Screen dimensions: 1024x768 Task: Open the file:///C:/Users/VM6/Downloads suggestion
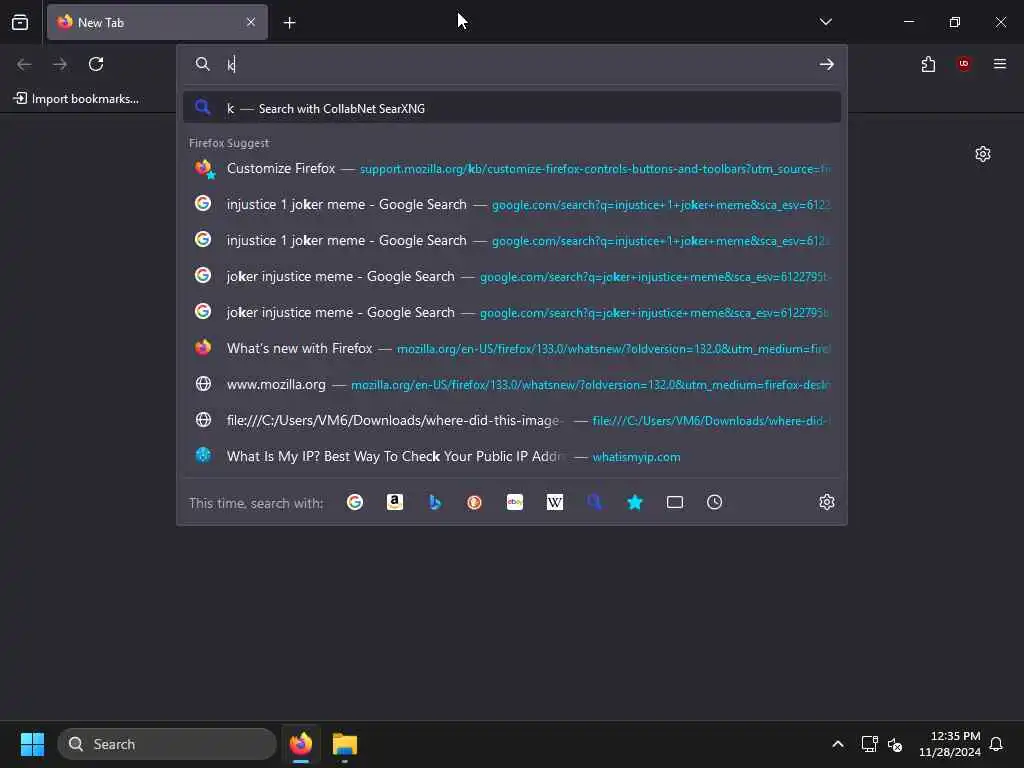[512, 420]
